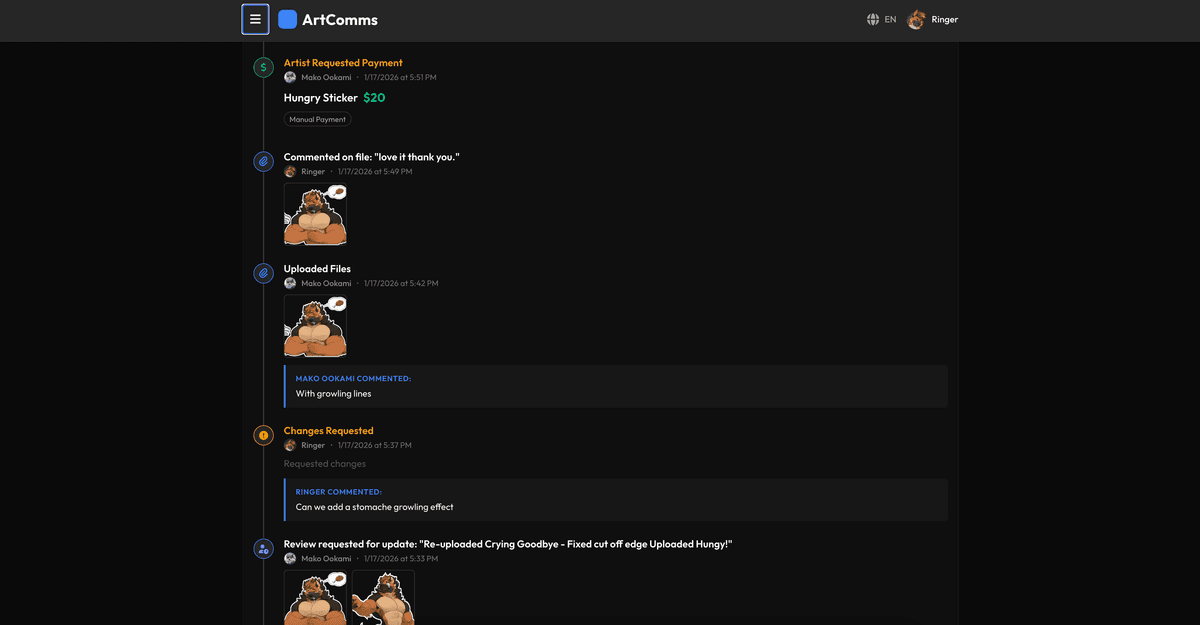The image size is (1200, 625).
Task: Click the Manual Payment badge
Action: (317, 118)
